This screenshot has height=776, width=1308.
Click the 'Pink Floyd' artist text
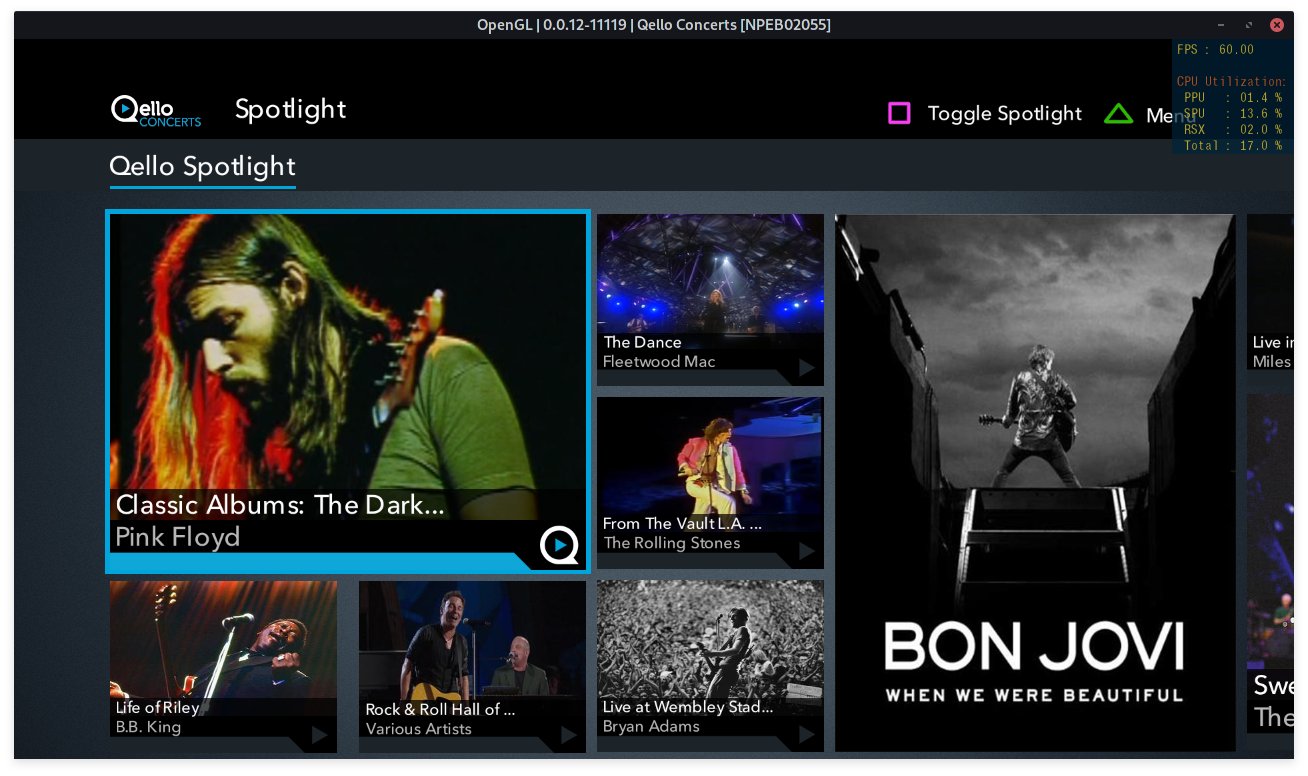click(x=178, y=537)
